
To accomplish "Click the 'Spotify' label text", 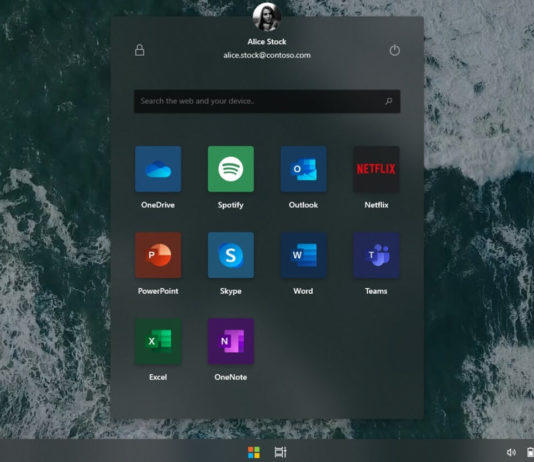I will [x=231, y=205].
